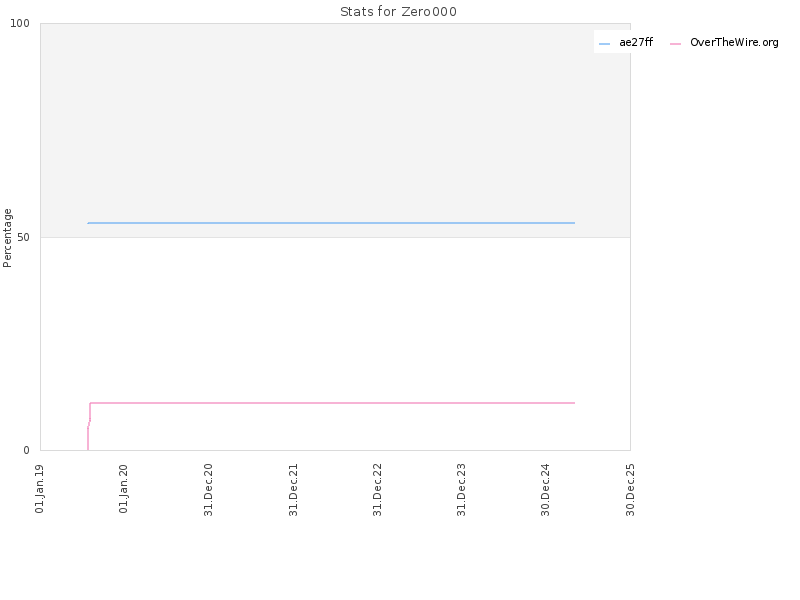Click the 31.Dec.21 x-axis date label

tap(293, 490)
